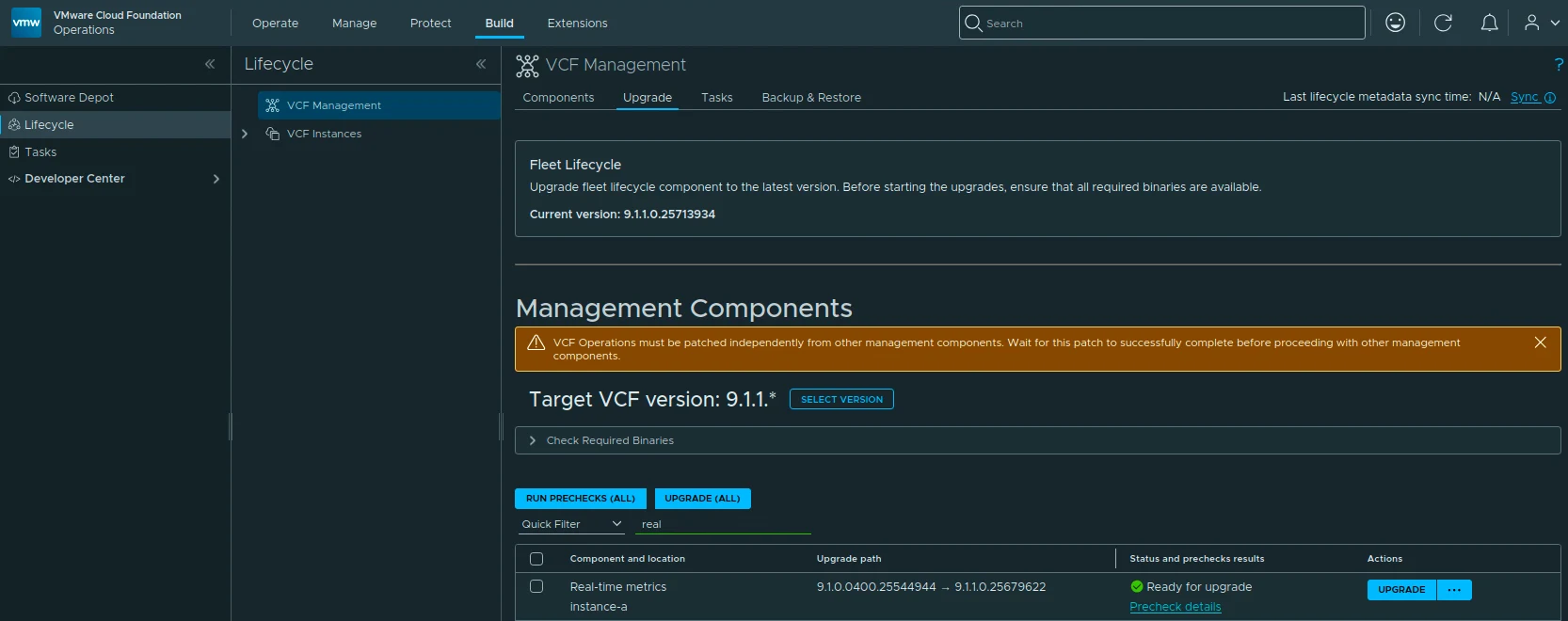Screen dimensions: 1568x621
Task: Click RUN PRECHECKS (ALL) button
Action: pyautogui.click(x=581, y=499)
